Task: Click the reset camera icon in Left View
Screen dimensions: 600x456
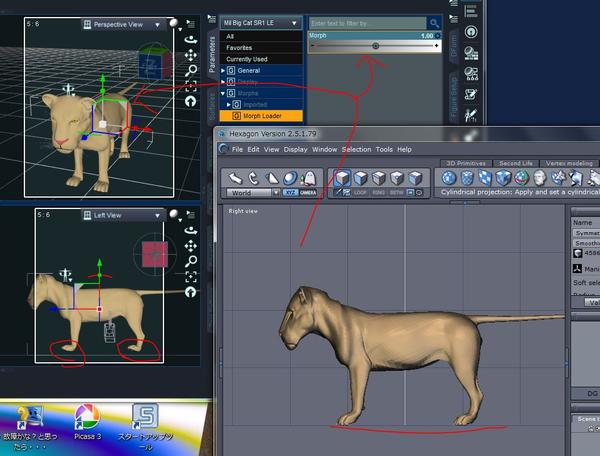Action: (191, 292)
